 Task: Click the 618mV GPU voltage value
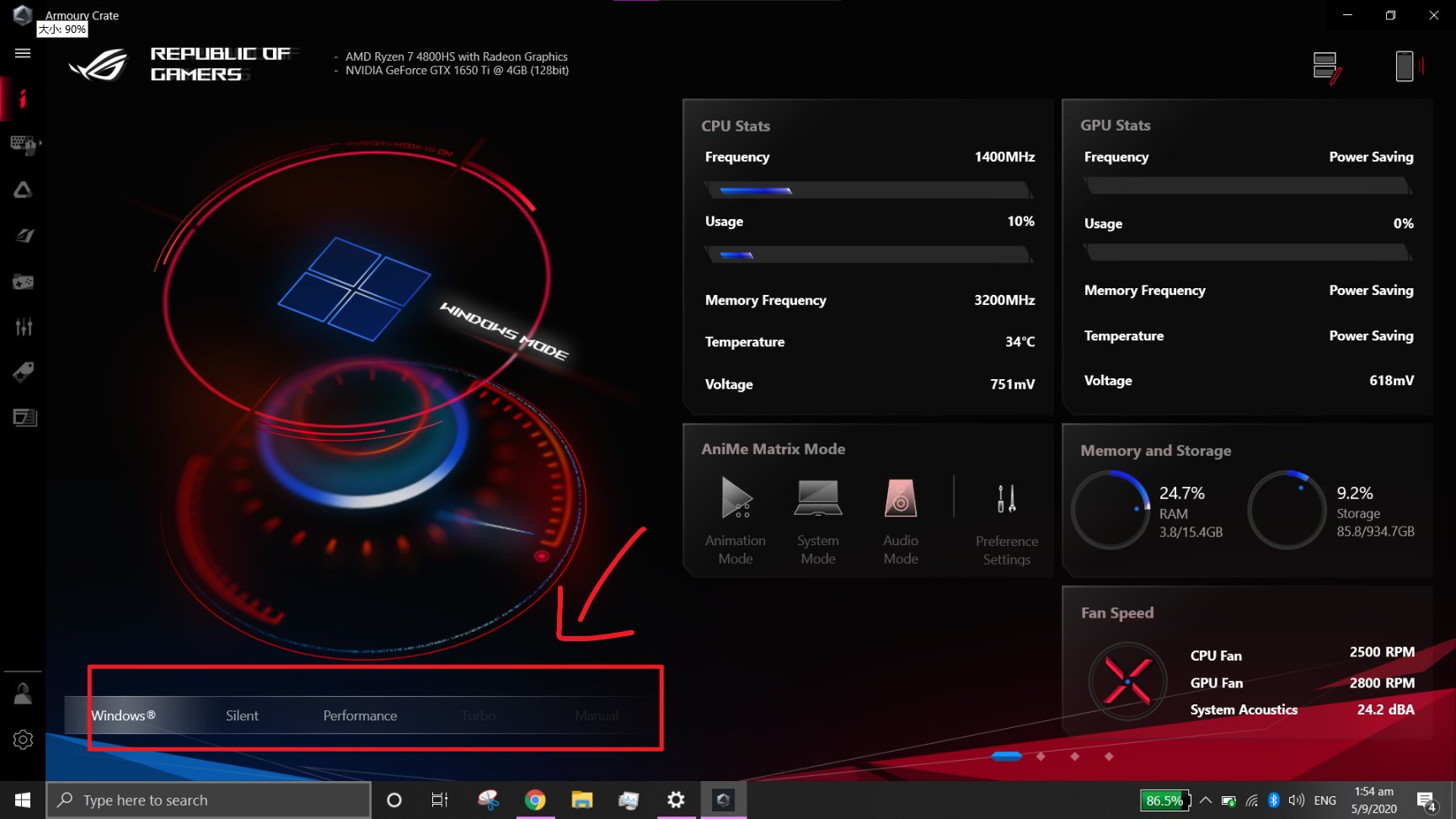click(1391, 381)
